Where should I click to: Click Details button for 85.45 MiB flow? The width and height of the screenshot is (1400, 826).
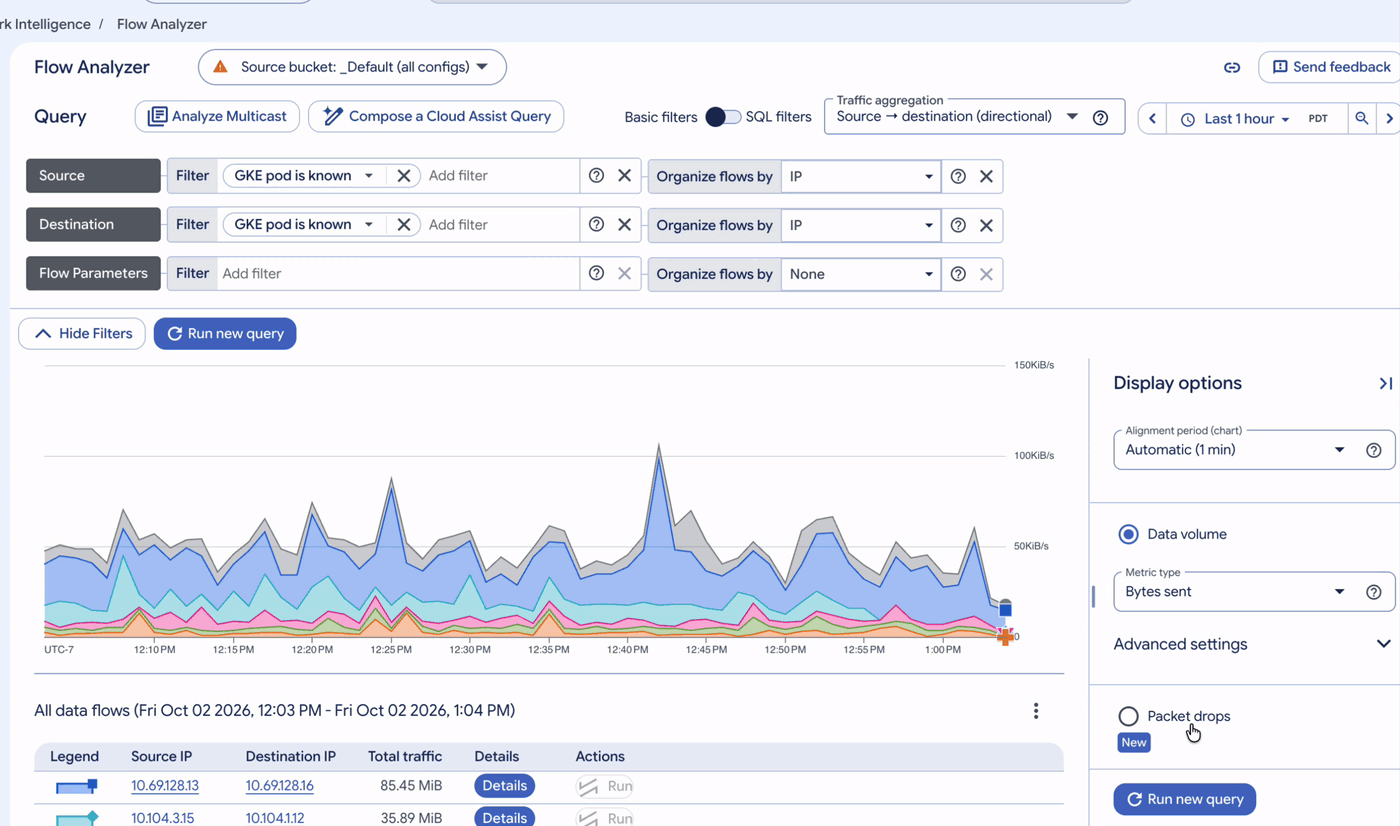pyautogui.click(x=504, y=786)
